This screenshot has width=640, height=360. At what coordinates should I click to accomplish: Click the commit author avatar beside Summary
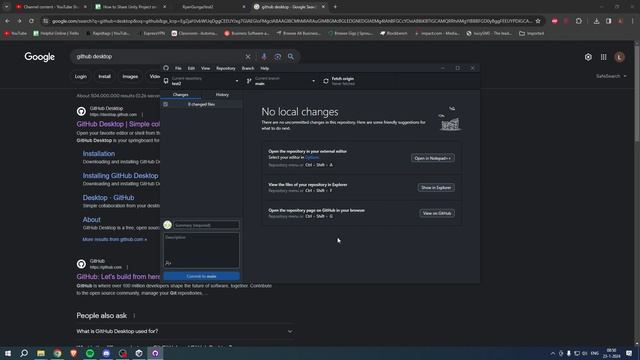(x=167, y=225)
